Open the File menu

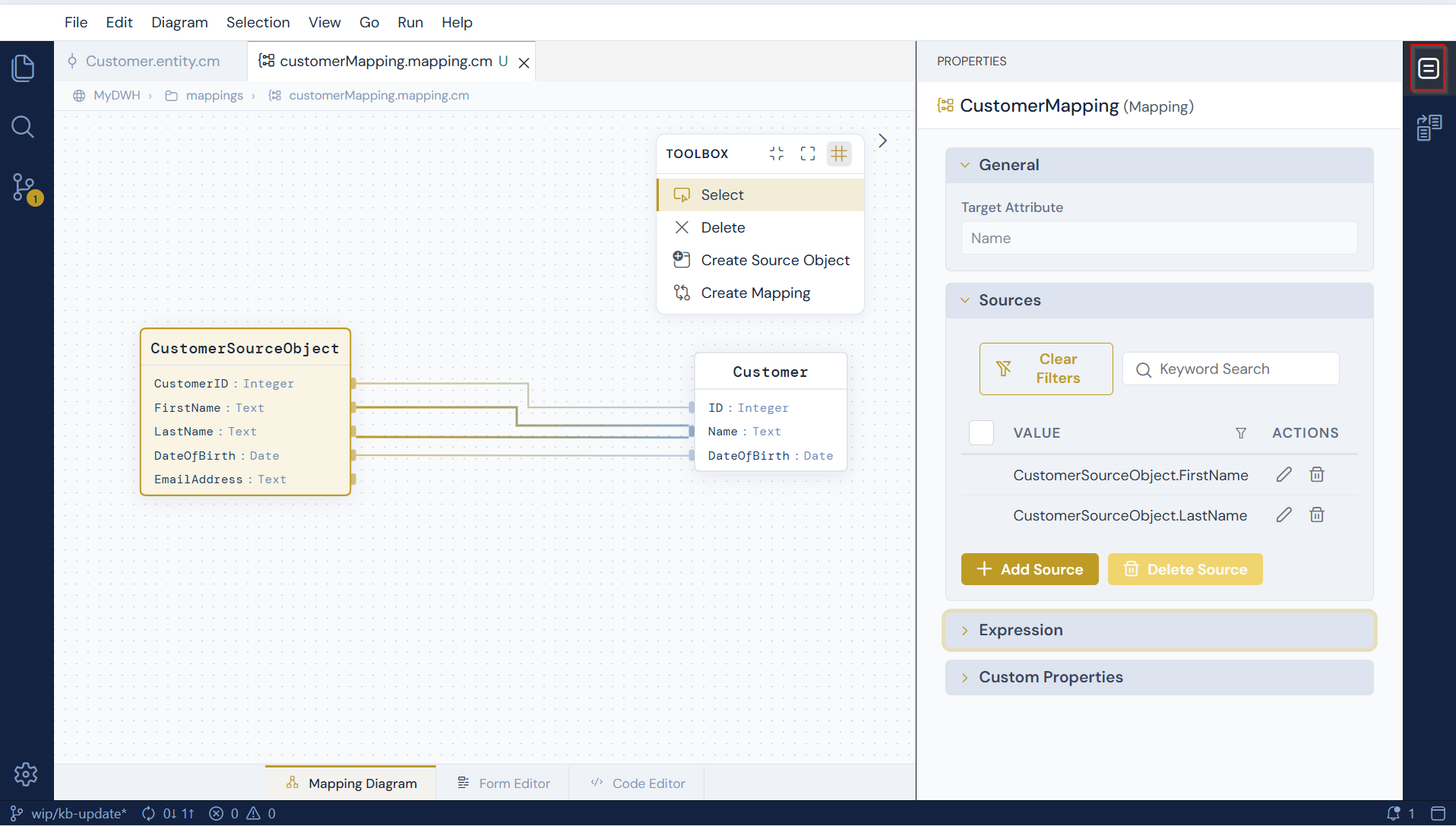coord(76,22)
